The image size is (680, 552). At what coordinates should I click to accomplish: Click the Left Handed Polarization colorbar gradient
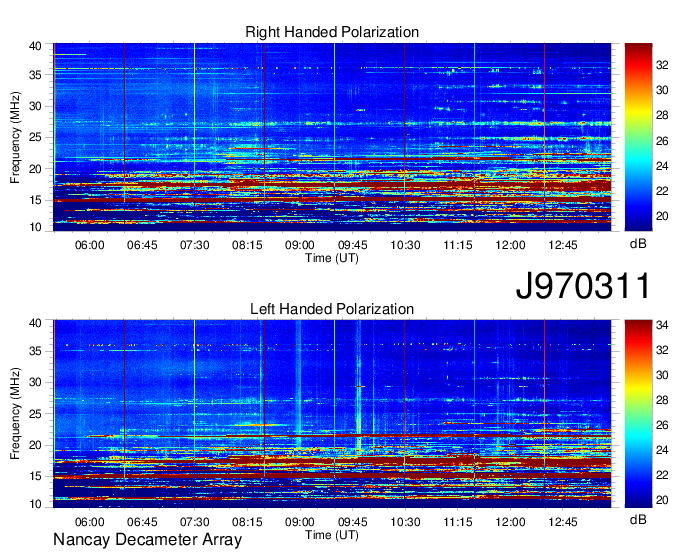point(638,414)
